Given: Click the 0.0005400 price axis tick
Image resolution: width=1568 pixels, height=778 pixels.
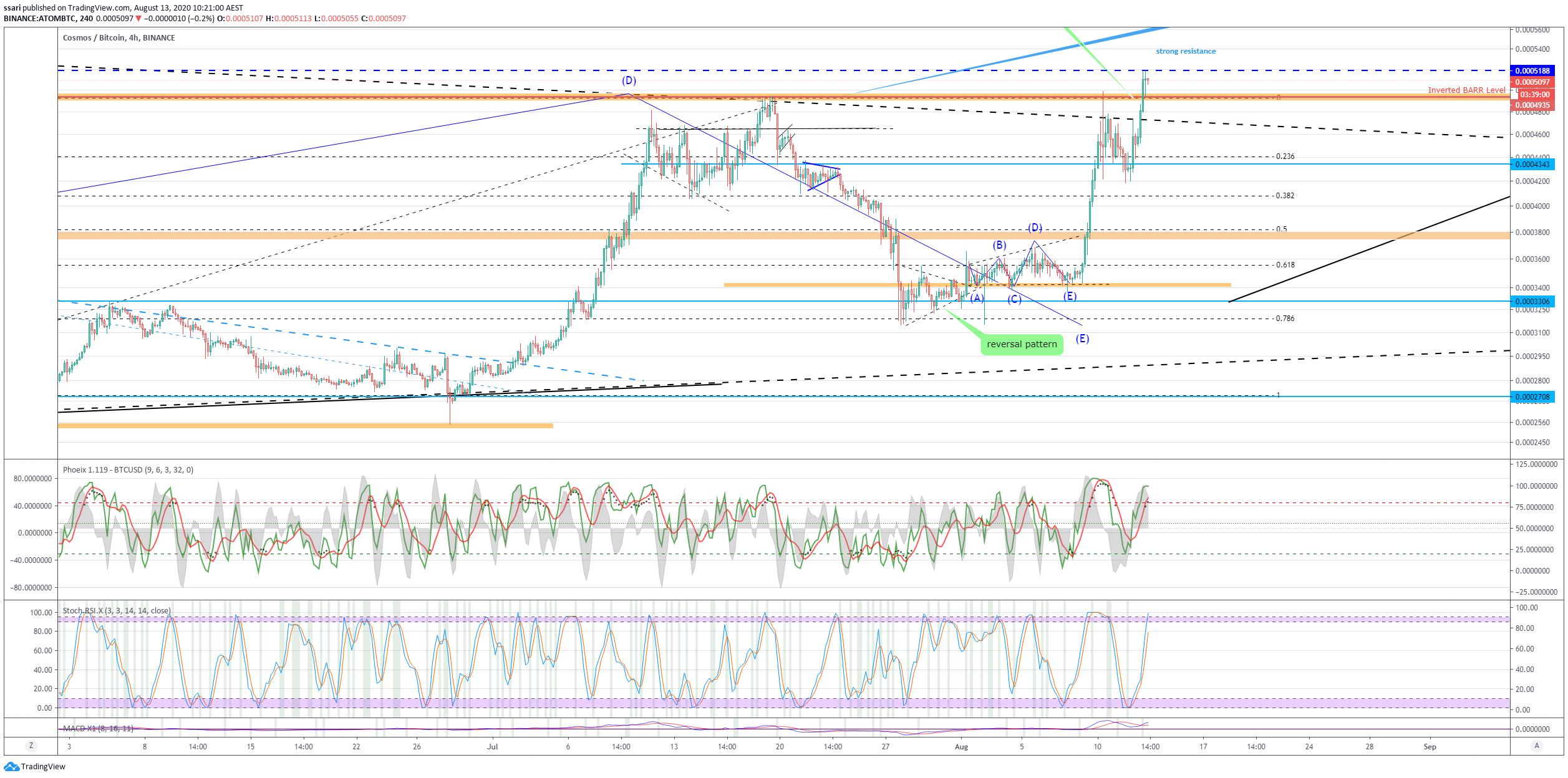Looking at the screenshot, I should pyautogui.click(x=1532, y=49).
